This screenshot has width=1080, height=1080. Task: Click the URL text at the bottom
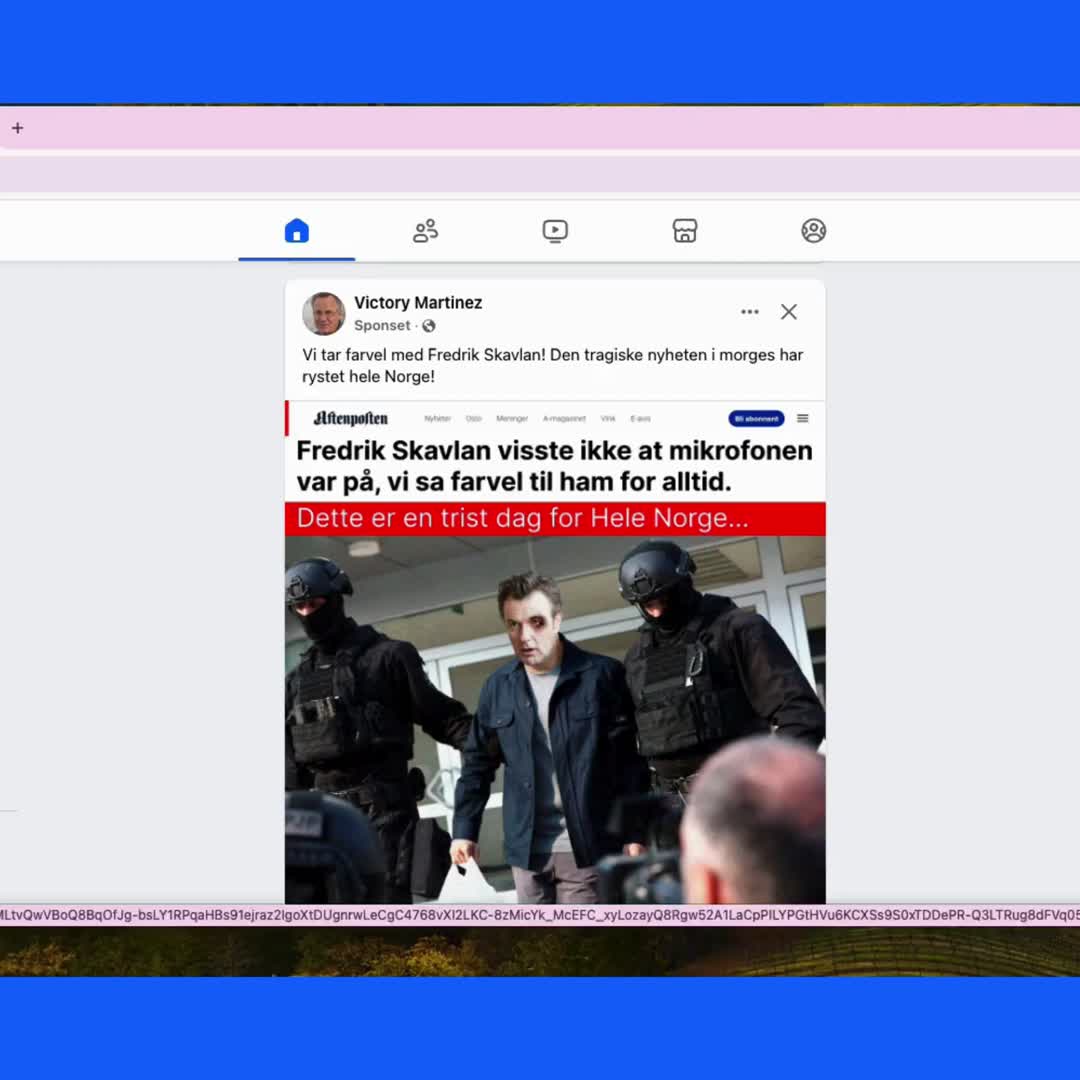click(x=540, y=913)
